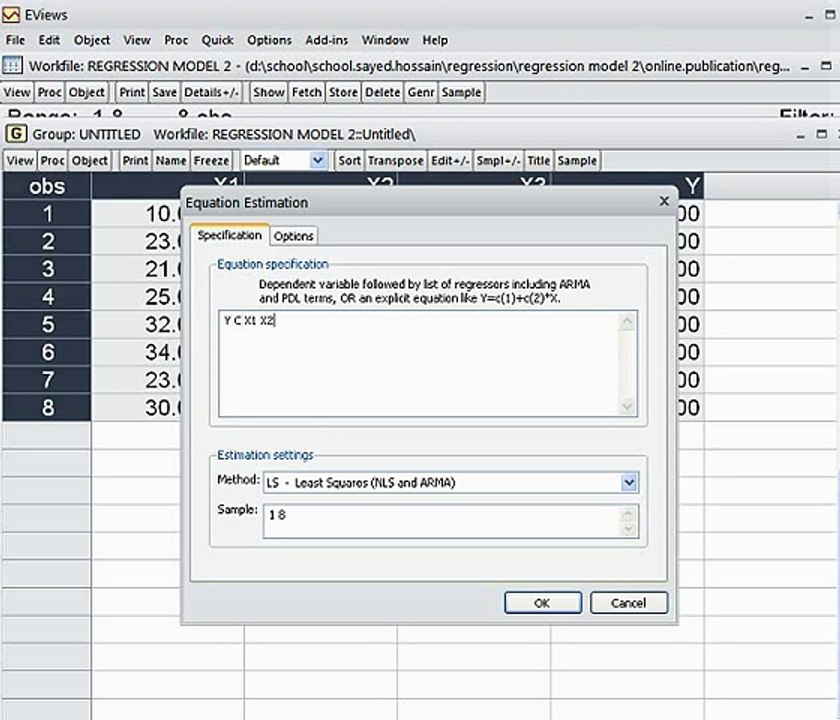Click View button in workfile toolbar
Screen dimensions: 840x720
click(17, 92)
